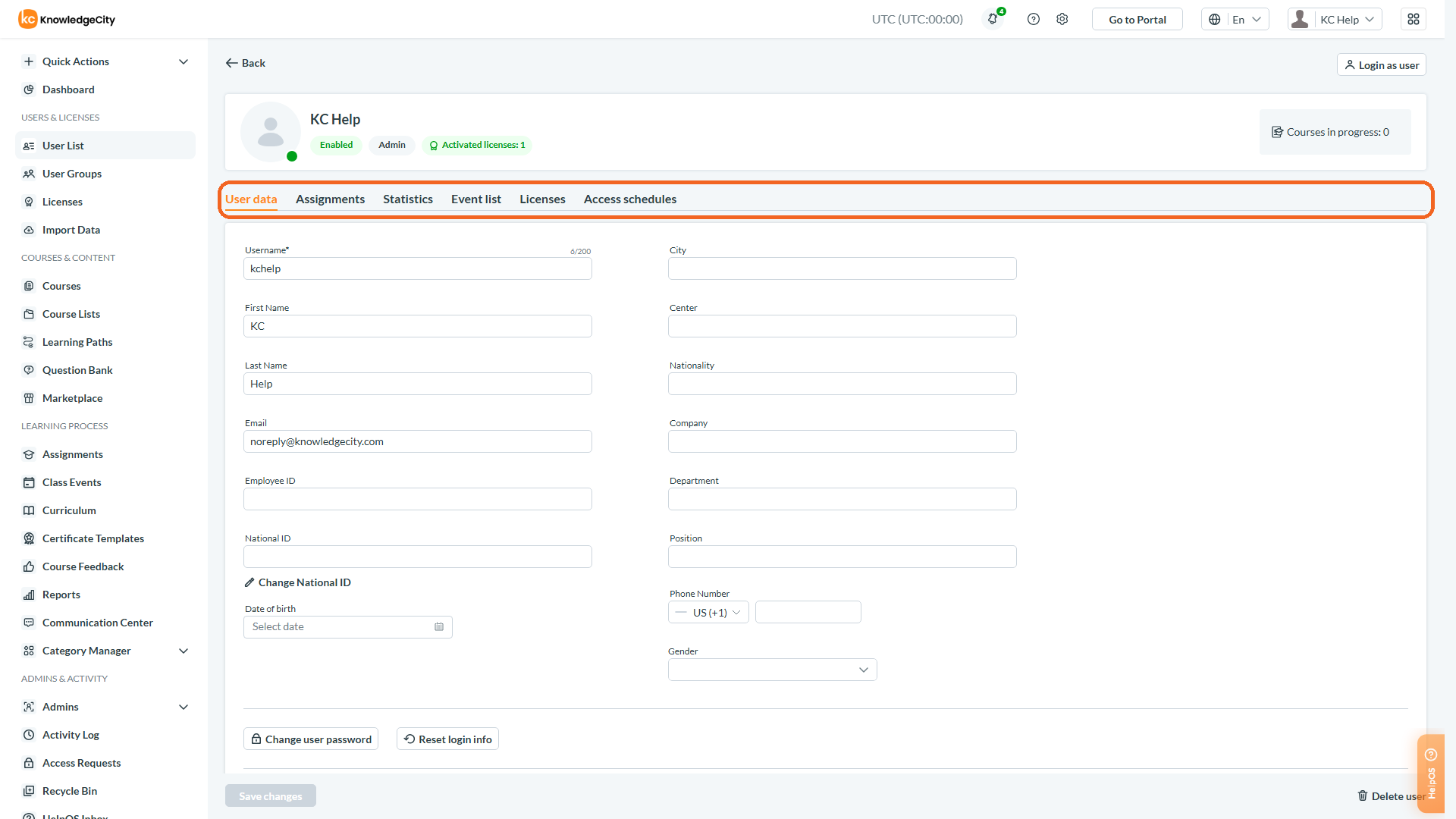
Task: Click the Access Requests lock icon
Action: point(29,763)
